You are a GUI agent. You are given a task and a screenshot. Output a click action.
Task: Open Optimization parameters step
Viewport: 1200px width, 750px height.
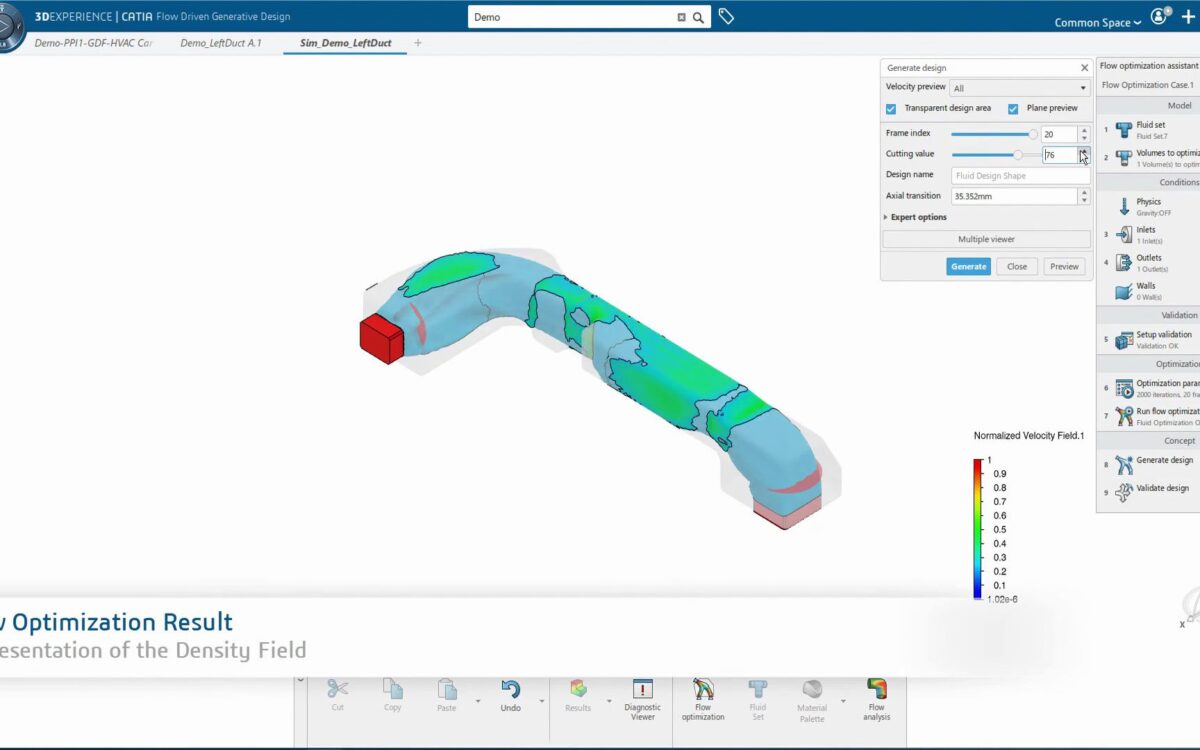1155,388
